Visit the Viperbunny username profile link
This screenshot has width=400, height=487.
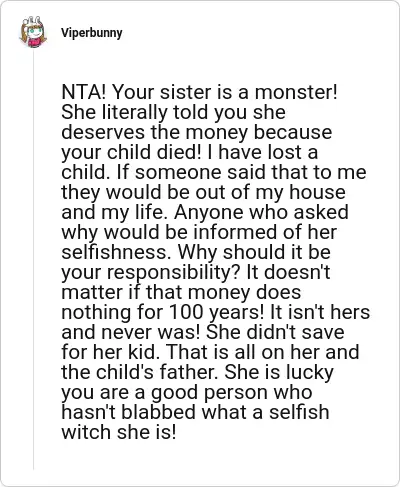coord(92,33)
